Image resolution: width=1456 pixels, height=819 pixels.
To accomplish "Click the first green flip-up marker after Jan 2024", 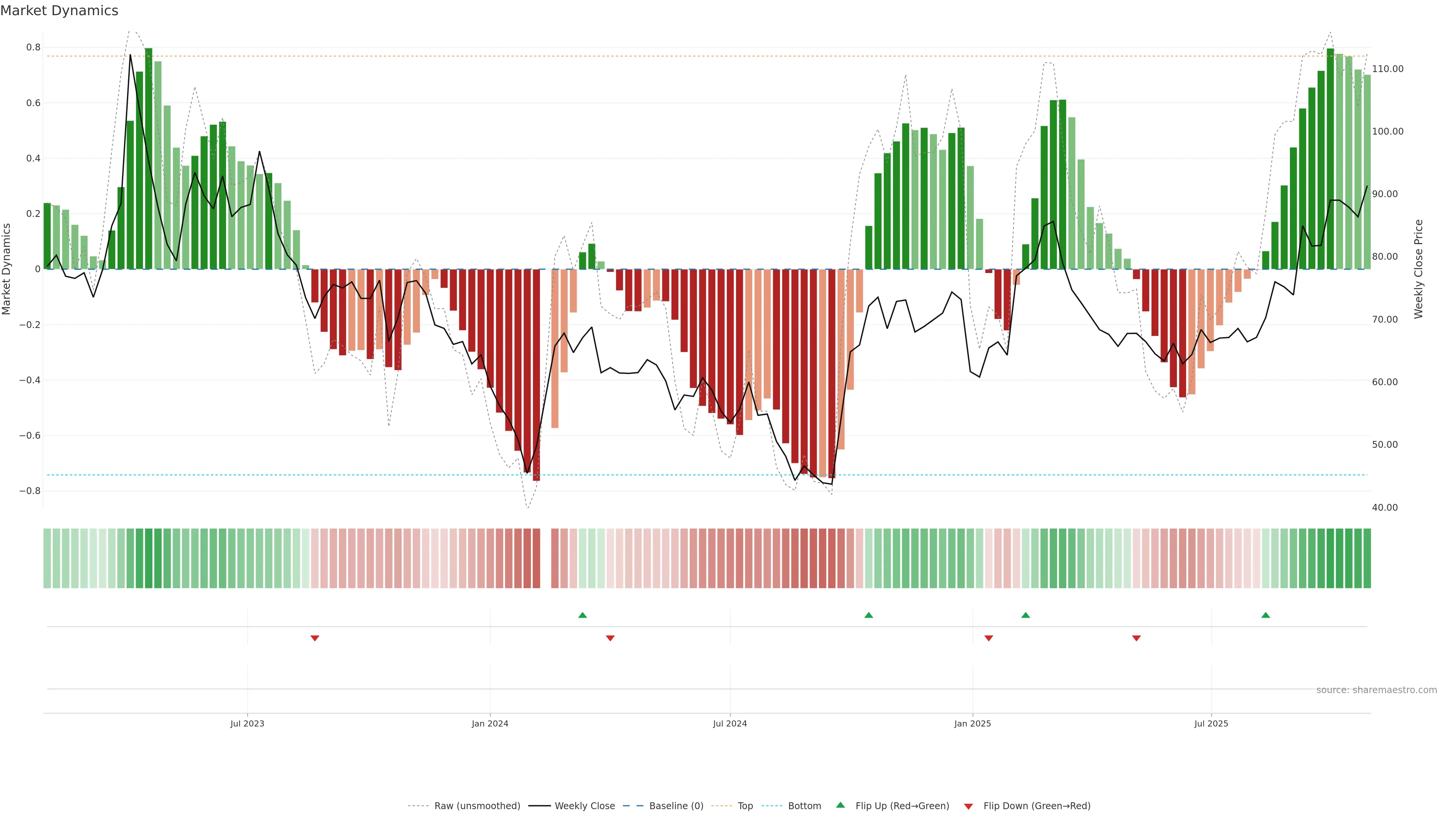I will tap(583, 615).
